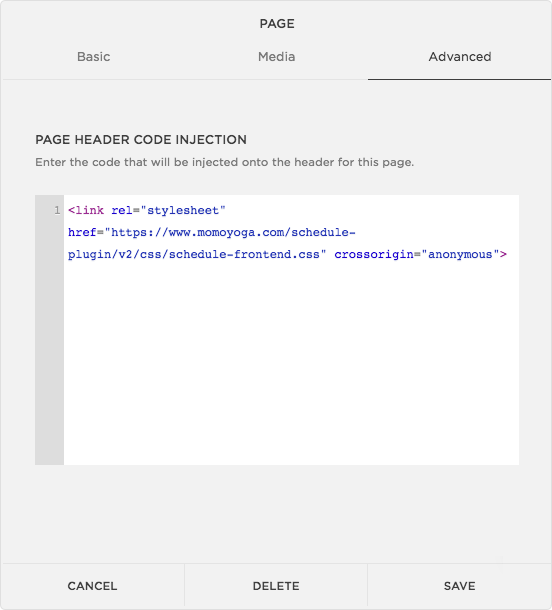
Task: Click the 'Enter the code that will be injected' description
Action: [224, 162]
